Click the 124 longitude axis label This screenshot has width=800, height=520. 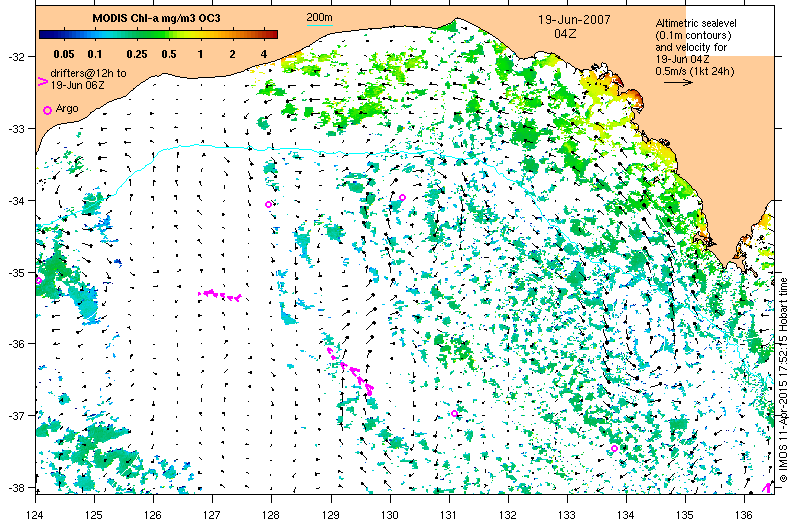point(35,513)
